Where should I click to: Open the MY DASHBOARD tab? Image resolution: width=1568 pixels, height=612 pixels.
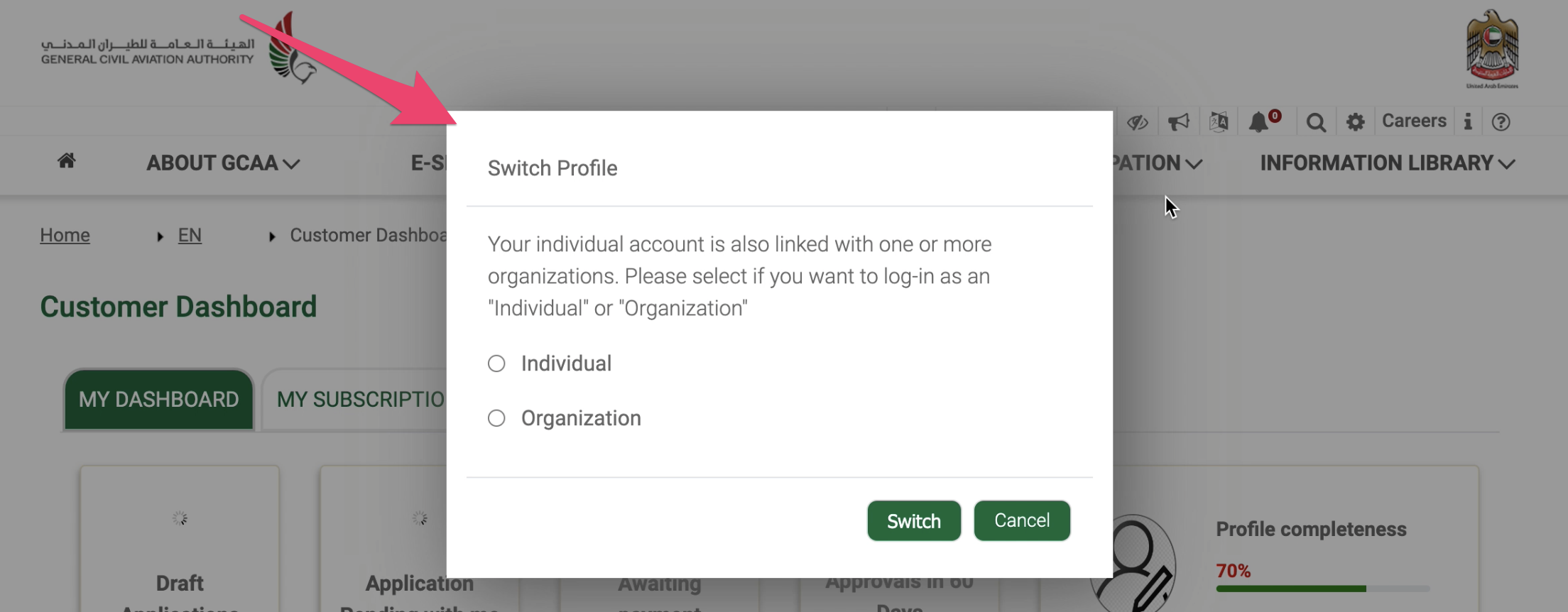tap(158, 399)
